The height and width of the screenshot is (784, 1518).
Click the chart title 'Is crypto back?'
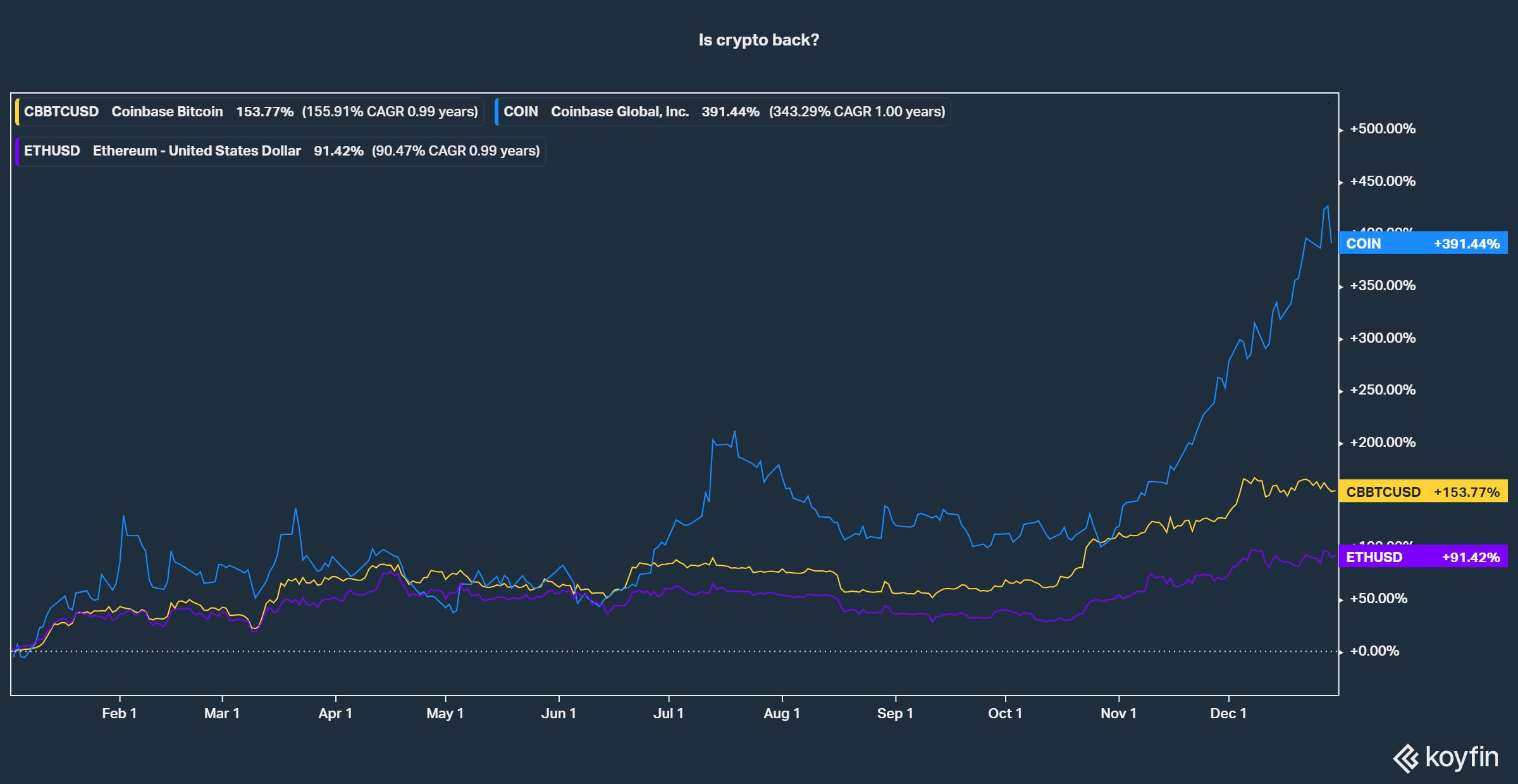click(758, 40)
